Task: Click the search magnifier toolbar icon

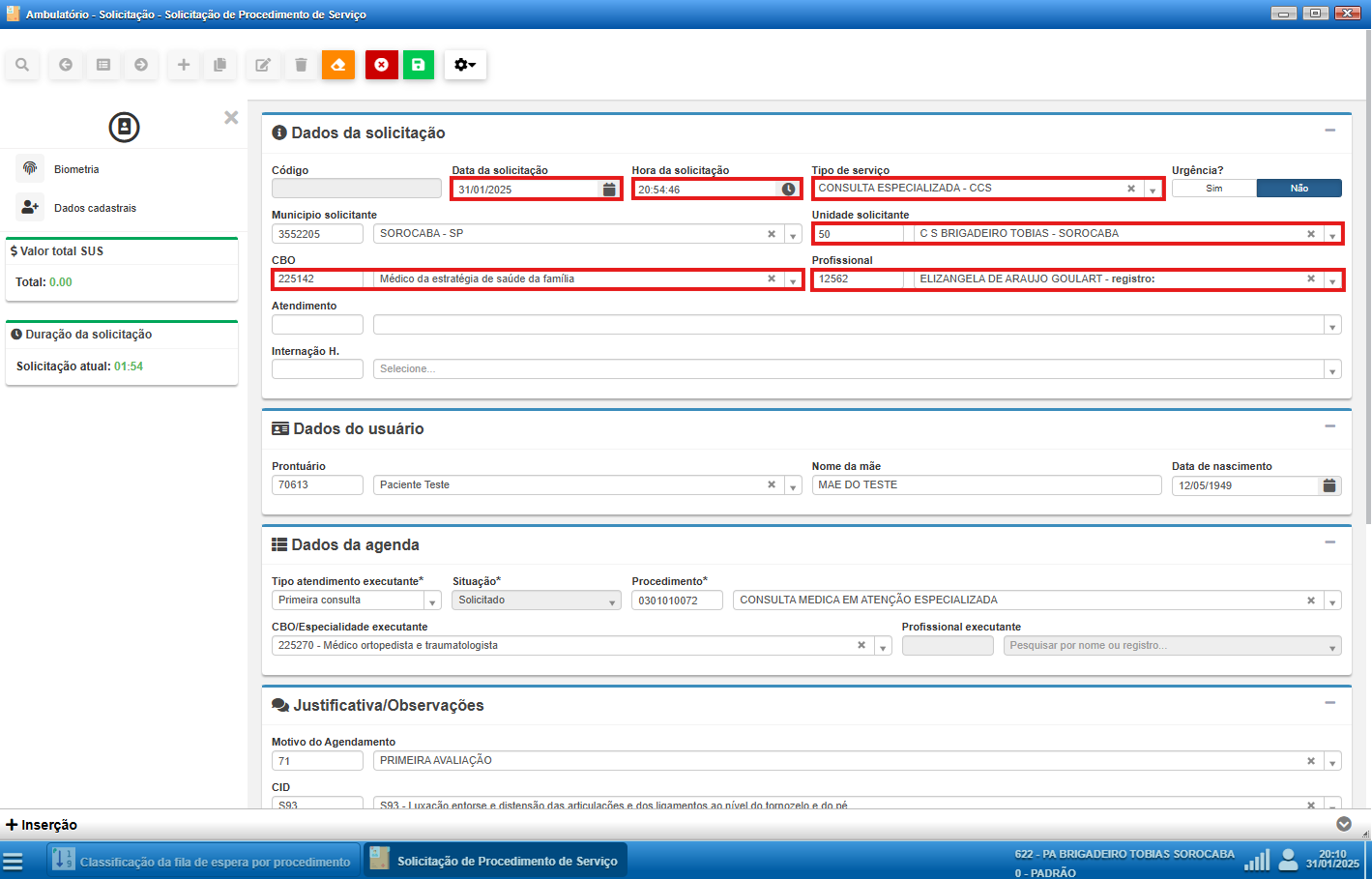Action: click(x=22, y=65)
